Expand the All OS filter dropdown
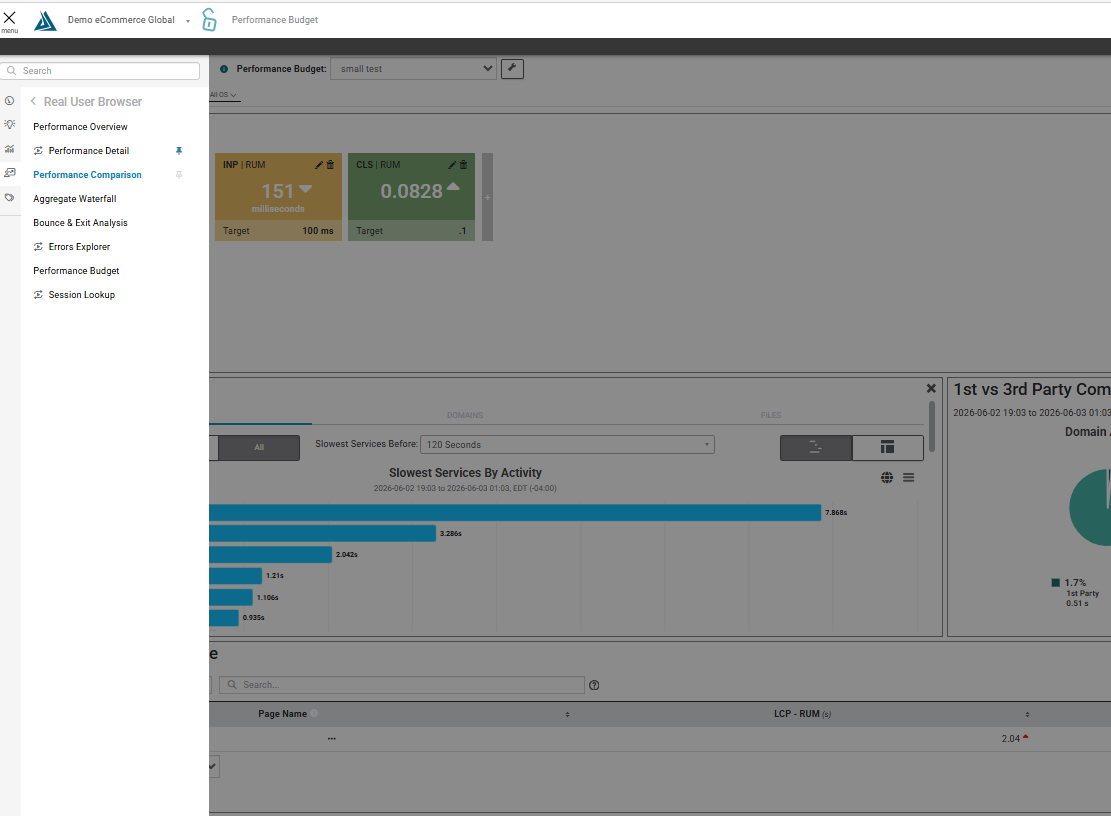Image resolution: width=1111 pixels, height=816 pixels. click(x=223, y=95)
